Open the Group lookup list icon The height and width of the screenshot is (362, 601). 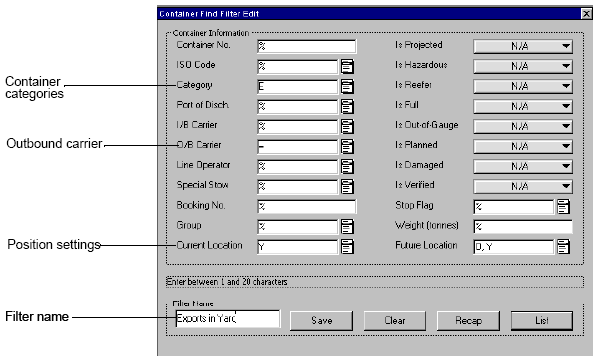(x=347, y=226)
